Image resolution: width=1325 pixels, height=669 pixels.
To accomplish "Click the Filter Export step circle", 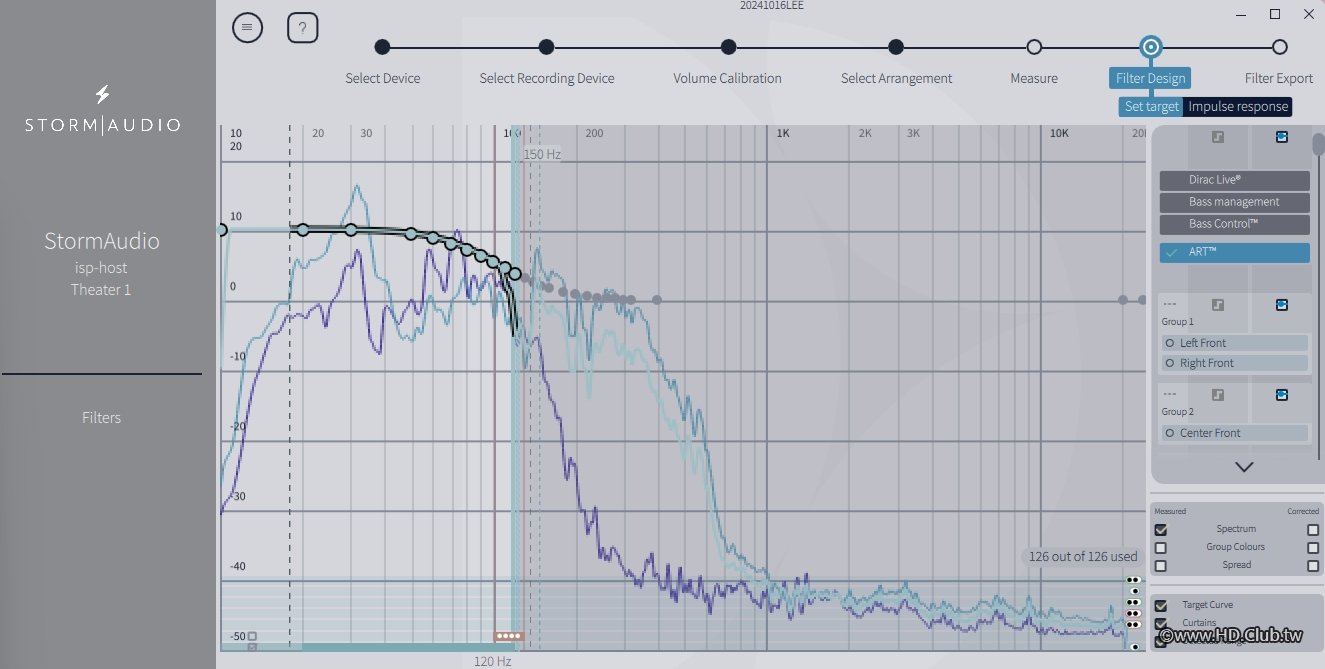I will (x=1279, y=47).
